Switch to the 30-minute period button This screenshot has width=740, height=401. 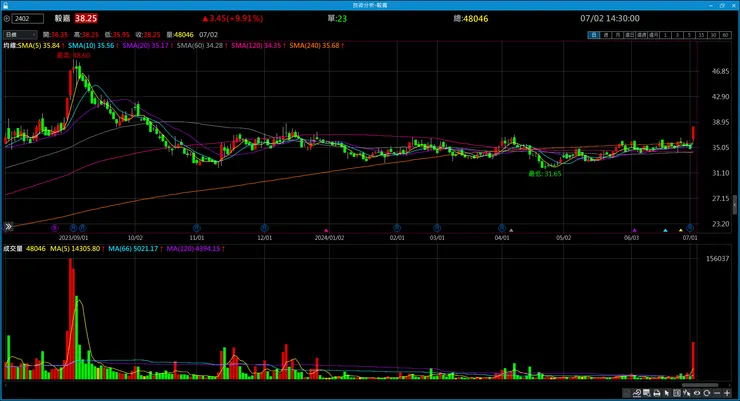click(x=713, y=35)
